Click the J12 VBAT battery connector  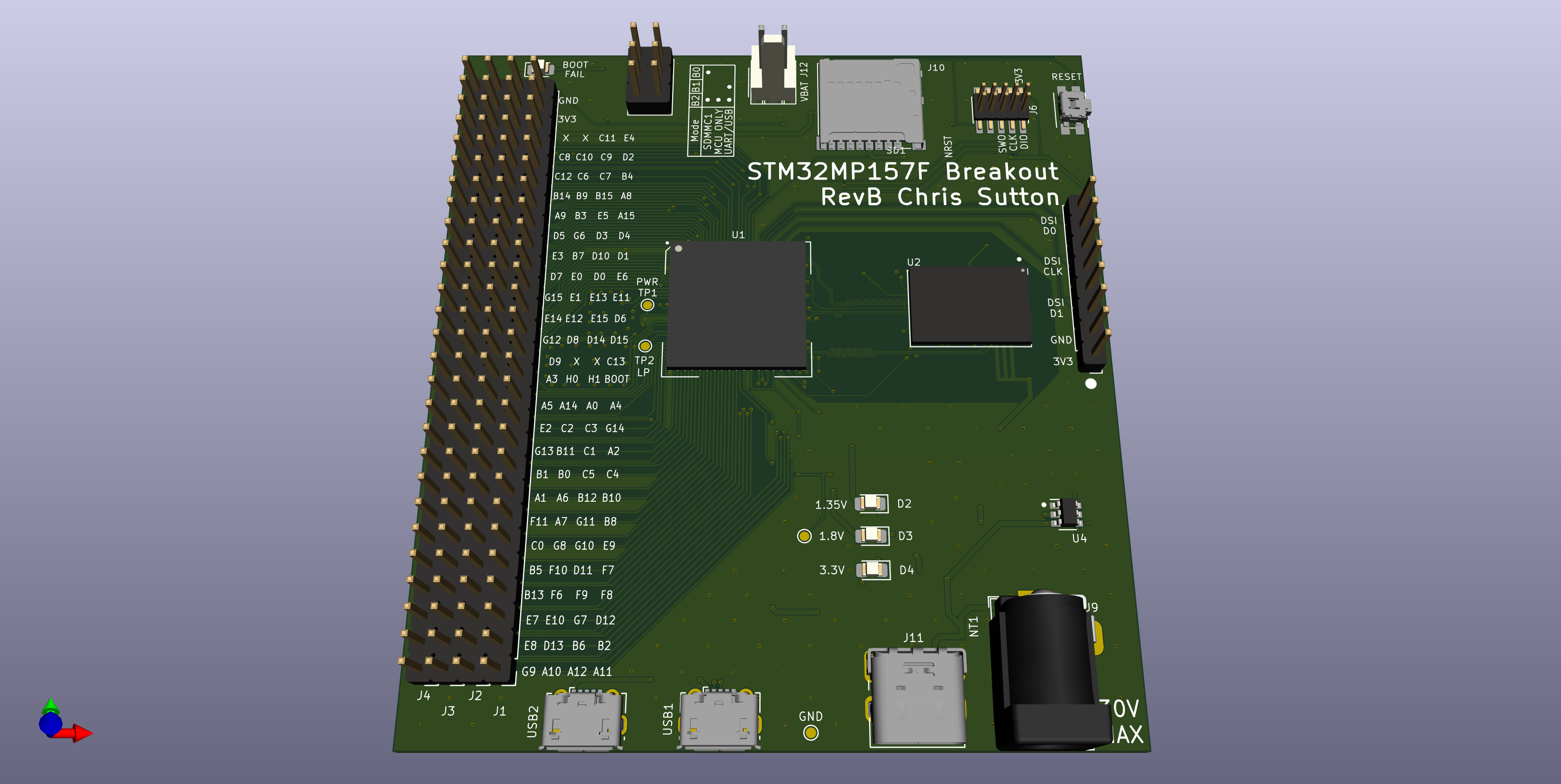point(773,66)
